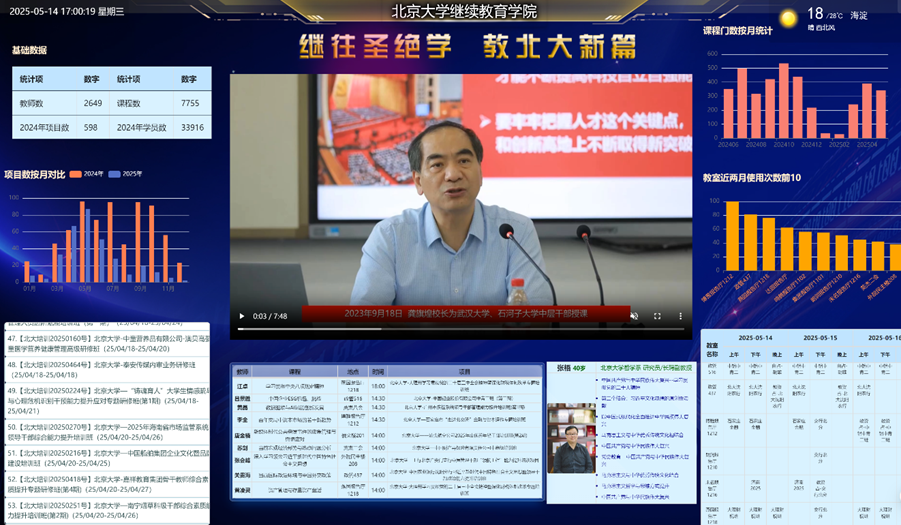The image size is (901, 525).
Task: Select the 李全 teacher row
Action: click(387, 420)
